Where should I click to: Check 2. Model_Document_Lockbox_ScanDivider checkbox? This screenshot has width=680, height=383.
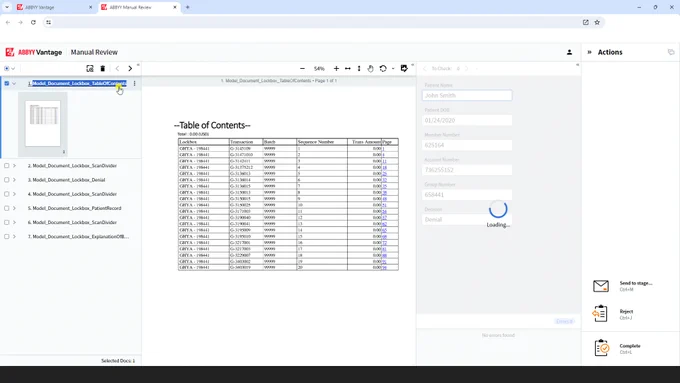[x=7, y=166]
